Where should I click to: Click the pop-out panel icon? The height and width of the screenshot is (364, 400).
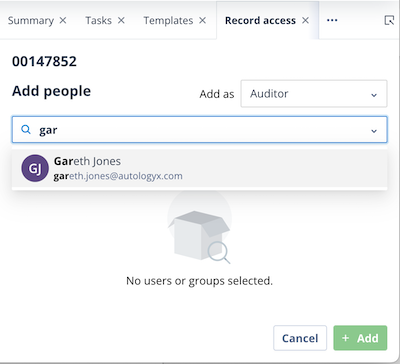389,21
